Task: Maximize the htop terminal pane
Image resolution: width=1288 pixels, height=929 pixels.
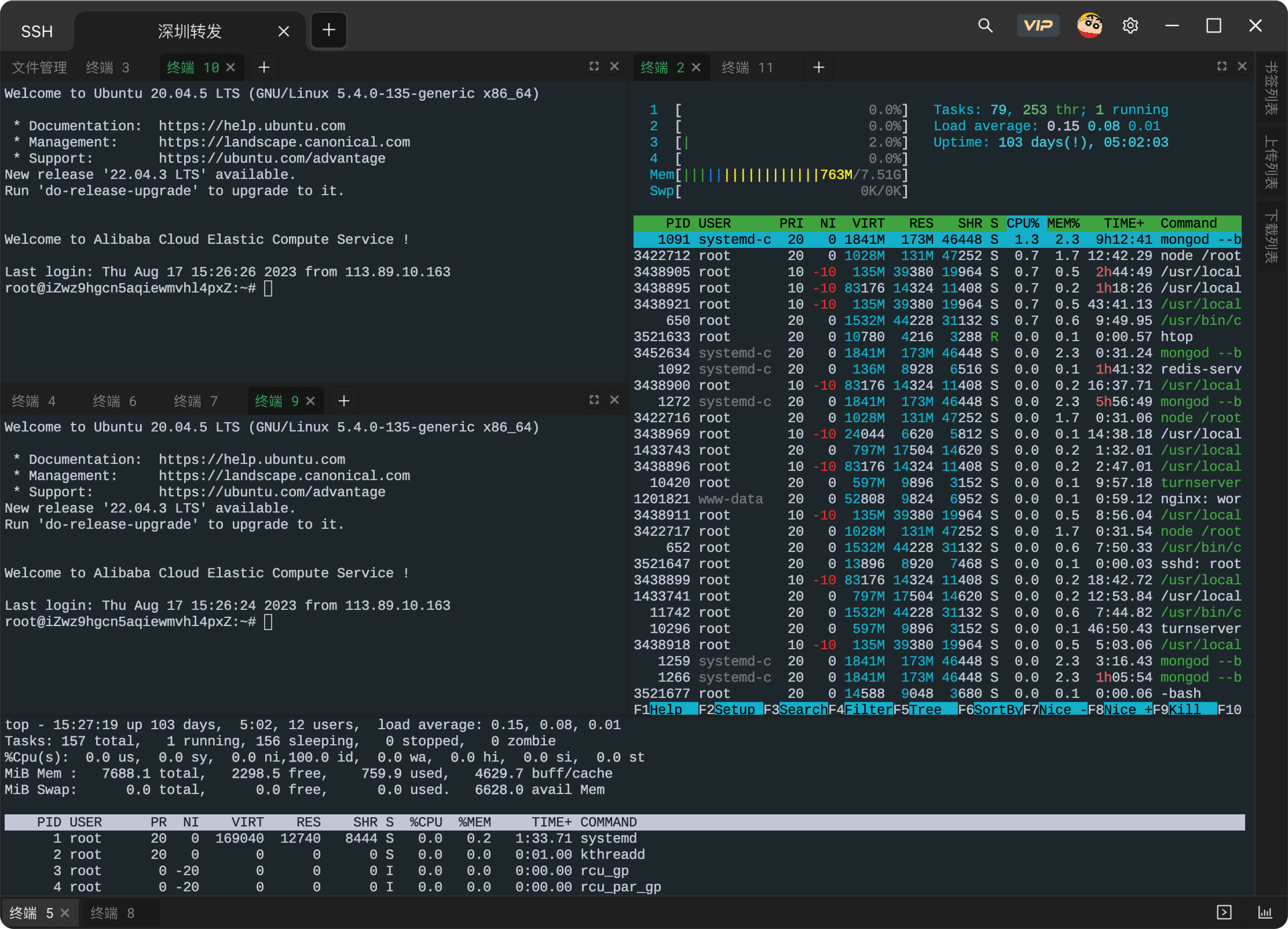Action: coord(1222,67)
